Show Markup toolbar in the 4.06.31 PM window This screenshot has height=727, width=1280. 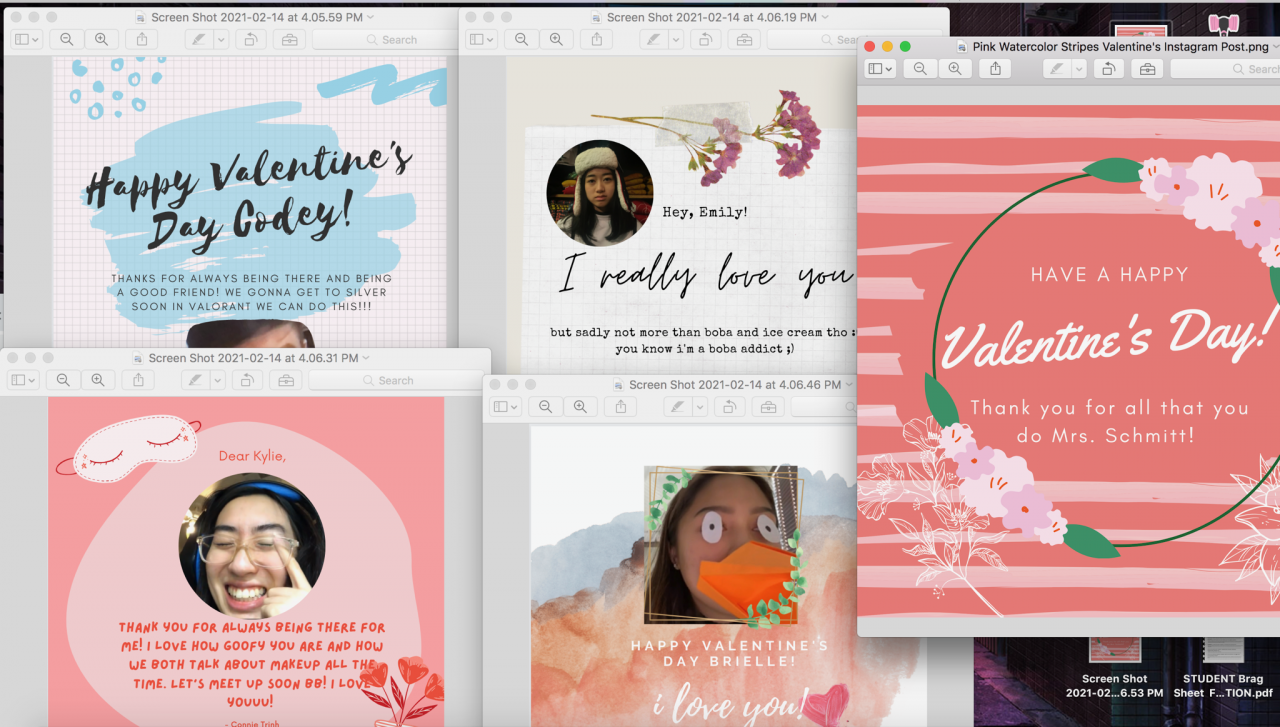point(286,381)
